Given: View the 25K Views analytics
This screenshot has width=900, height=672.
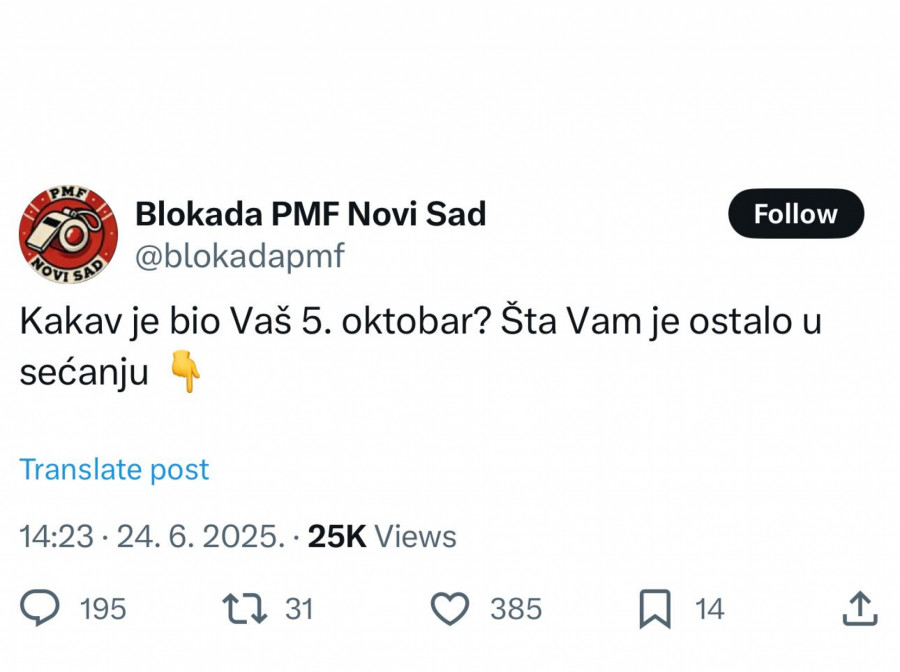Looking at the screenshot, I should pyautogui.click(x=382, y=537).
